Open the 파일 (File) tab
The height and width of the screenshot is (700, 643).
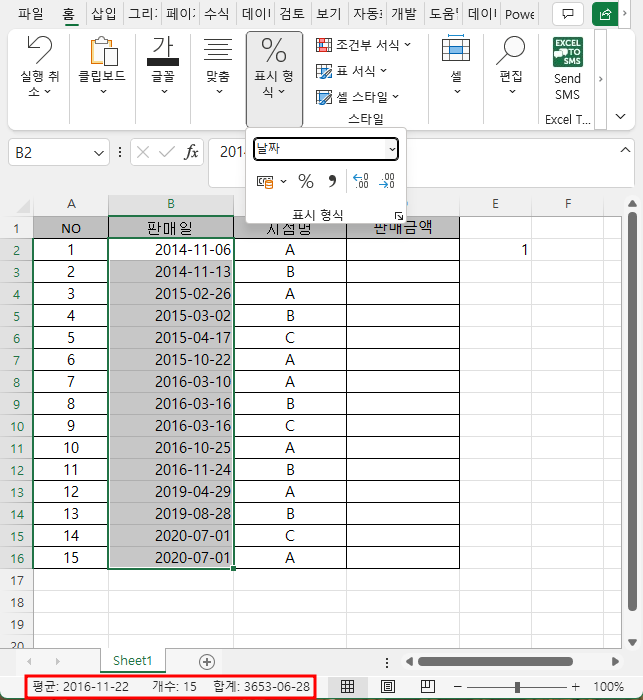[x=30, y=14]
